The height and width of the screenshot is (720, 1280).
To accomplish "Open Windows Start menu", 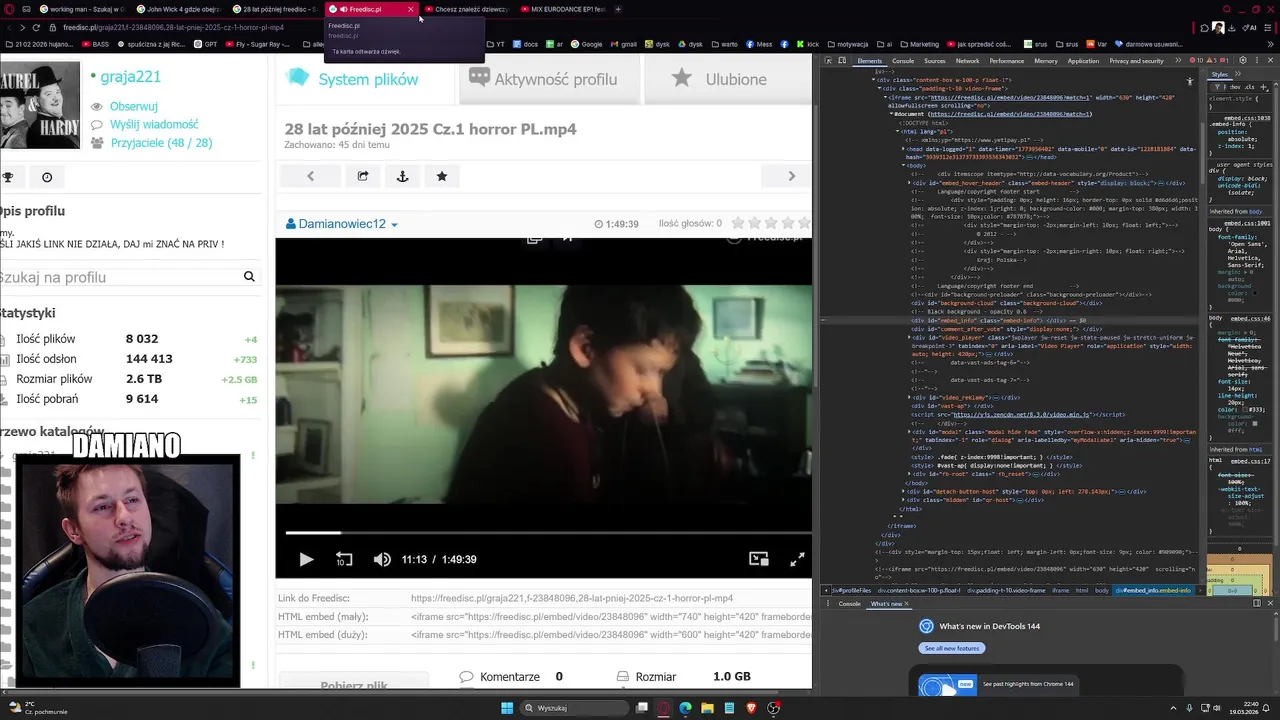I will pyautogui.click(x=507, y=708).
